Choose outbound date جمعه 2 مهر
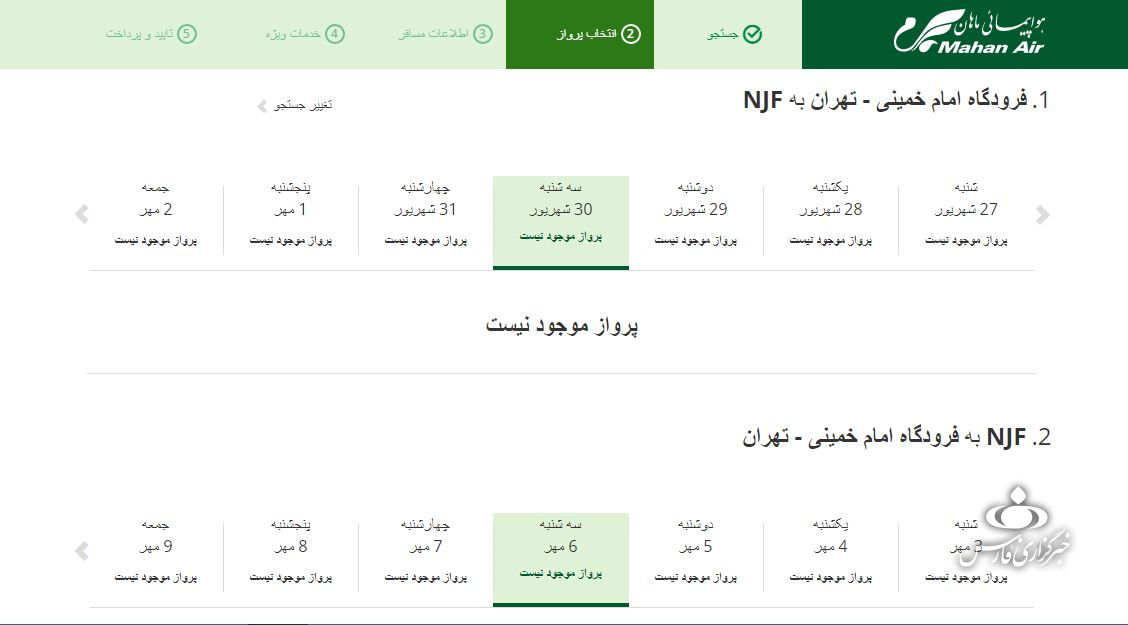Image resolution: width=1128 pixels, height=625 pixels. pos(156,214)
